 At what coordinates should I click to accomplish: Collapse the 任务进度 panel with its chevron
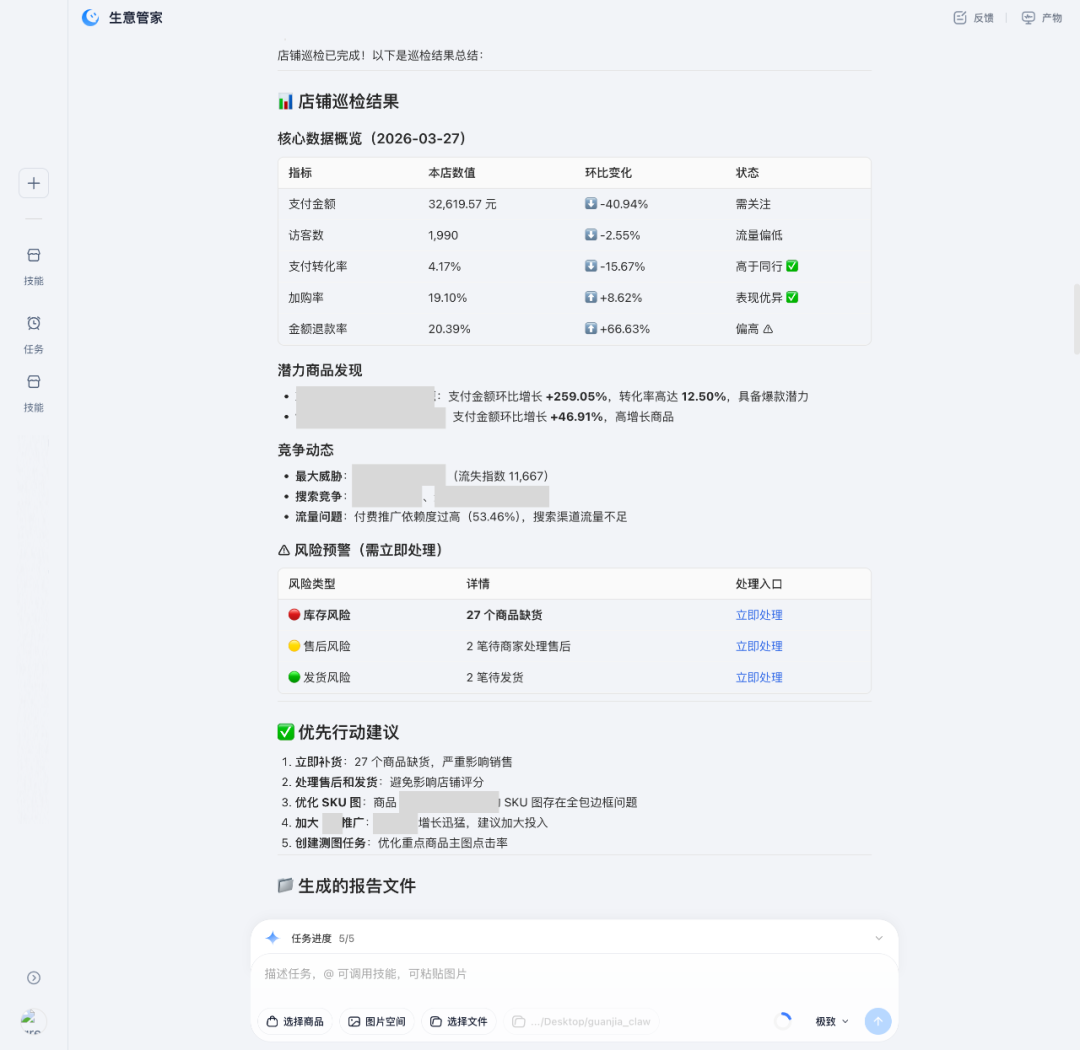(879, 937)
